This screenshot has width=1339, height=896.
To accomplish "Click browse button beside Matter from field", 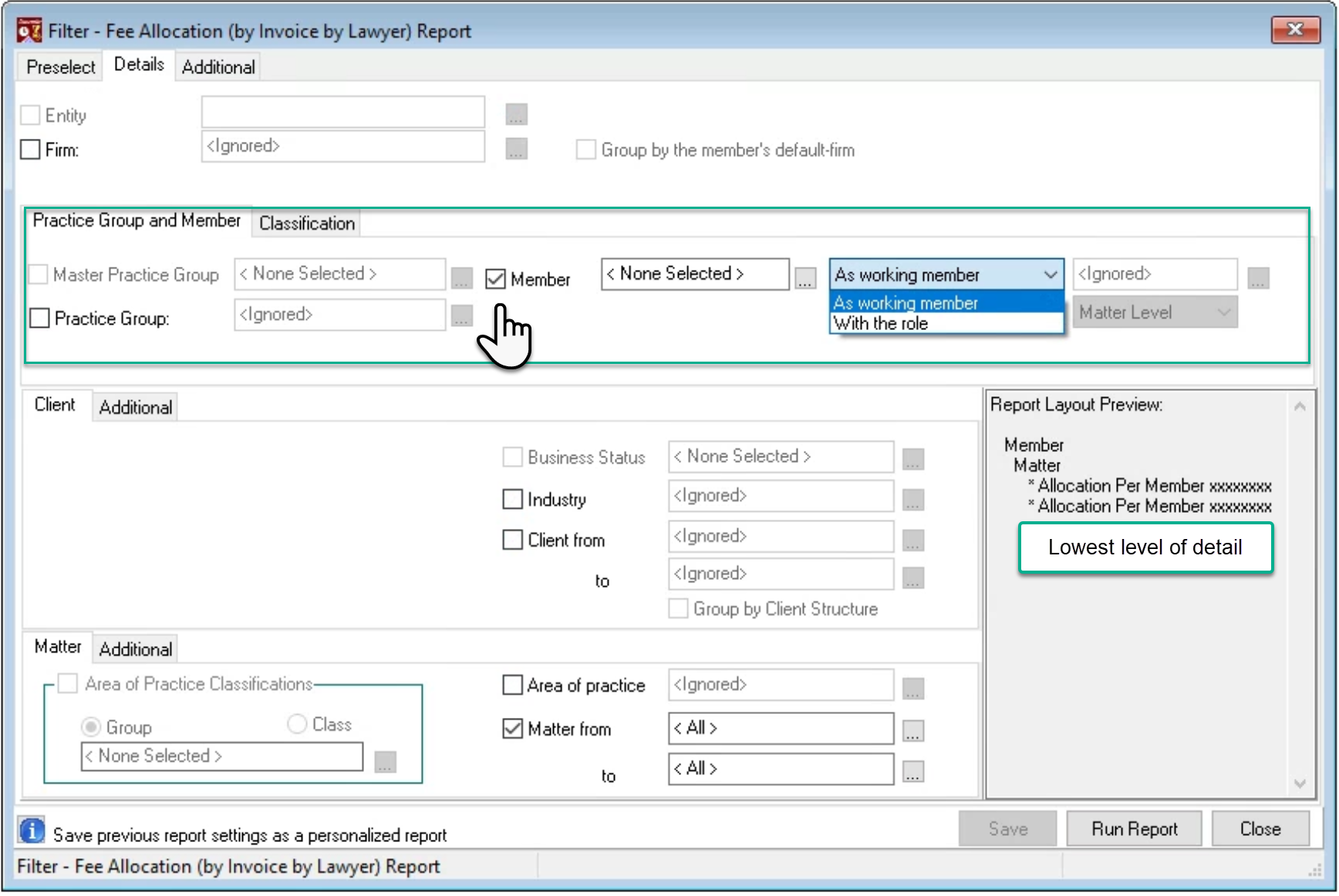I will pos(912,729).
